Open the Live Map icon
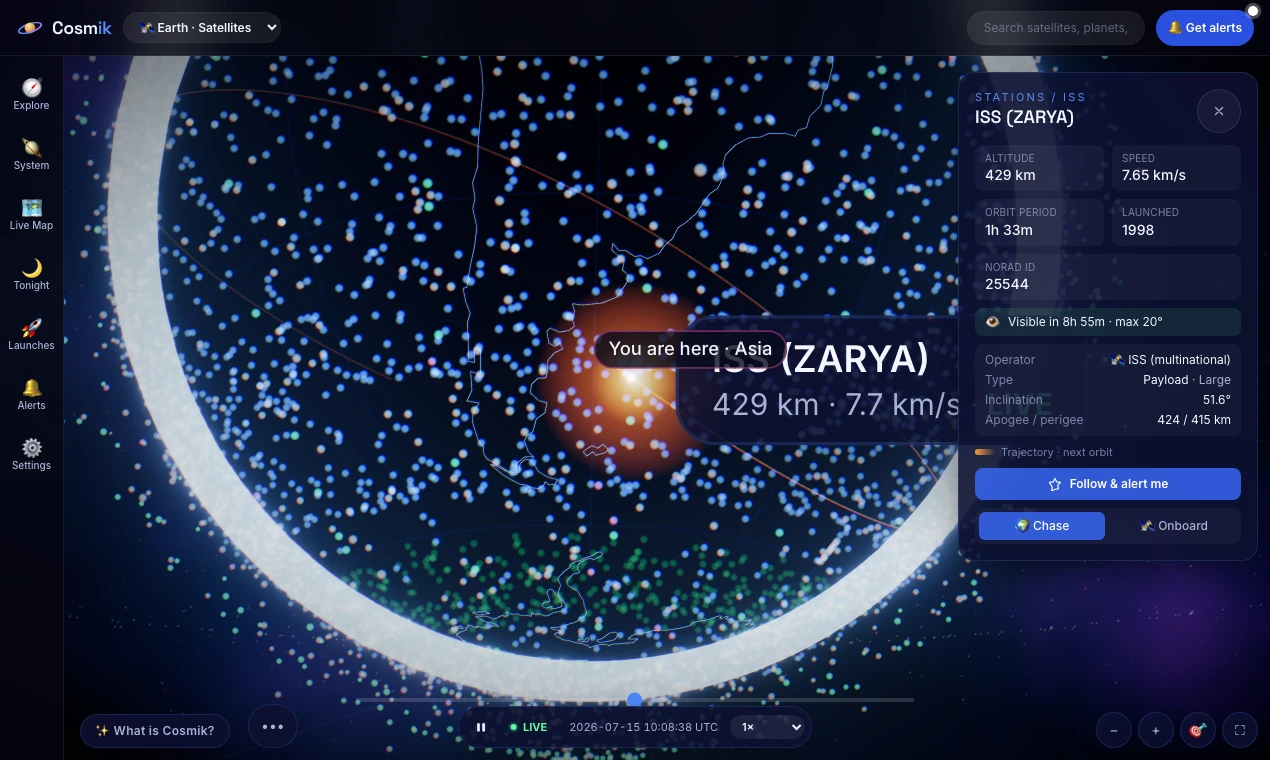This screenshot has width=1270, height=760. point(32,207)
